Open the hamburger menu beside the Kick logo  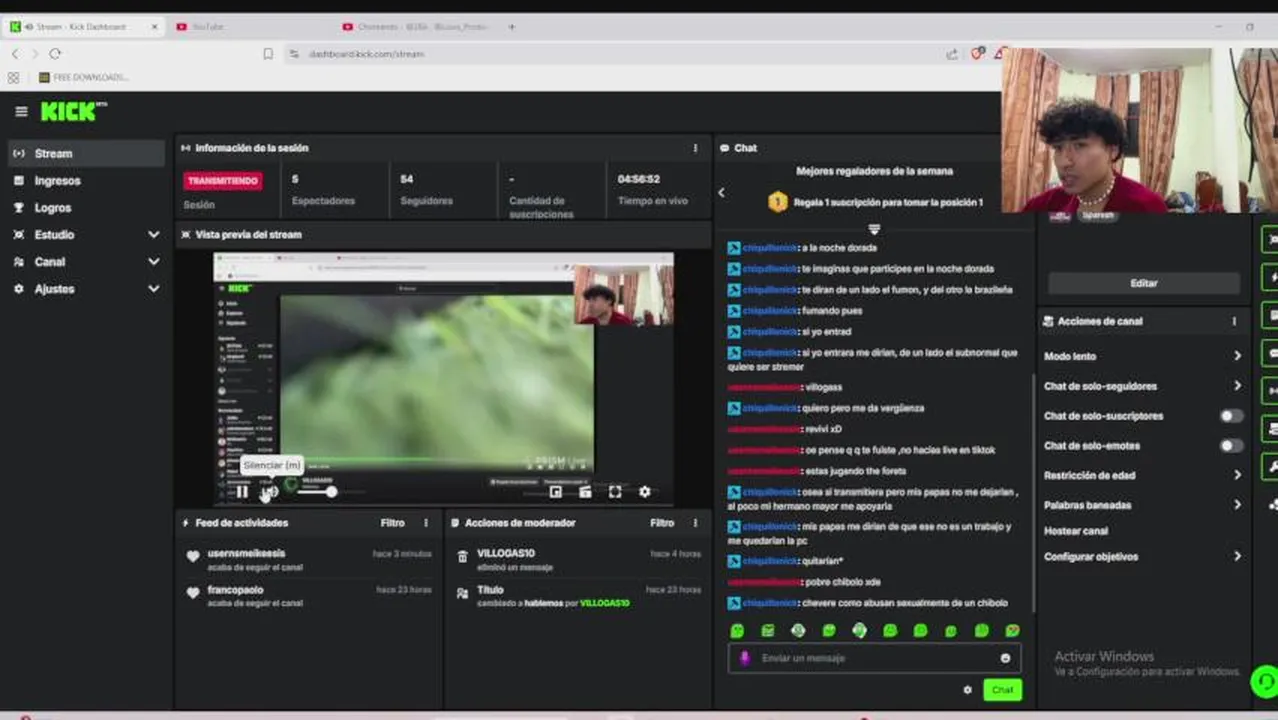21,112
